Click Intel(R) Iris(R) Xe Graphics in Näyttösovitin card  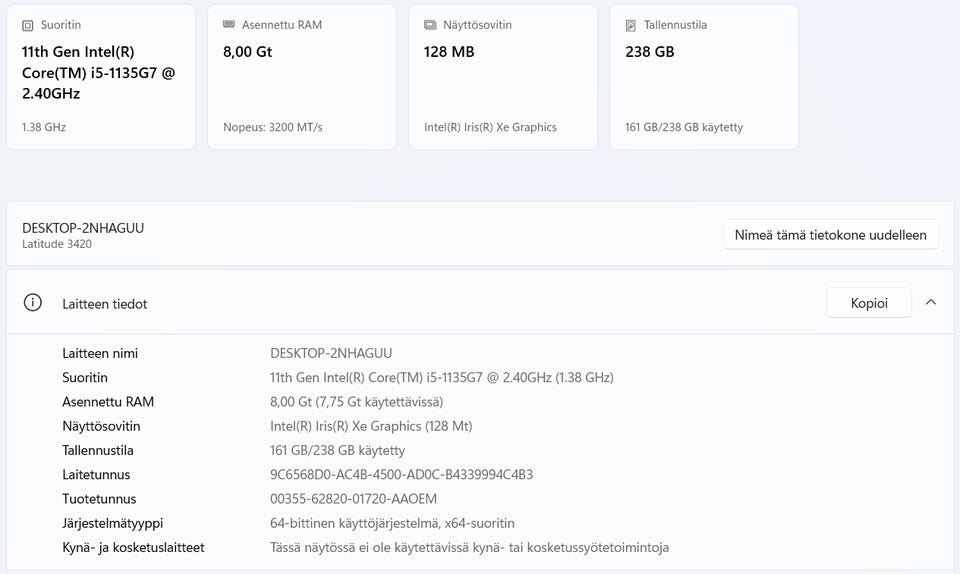pos(490,127)
